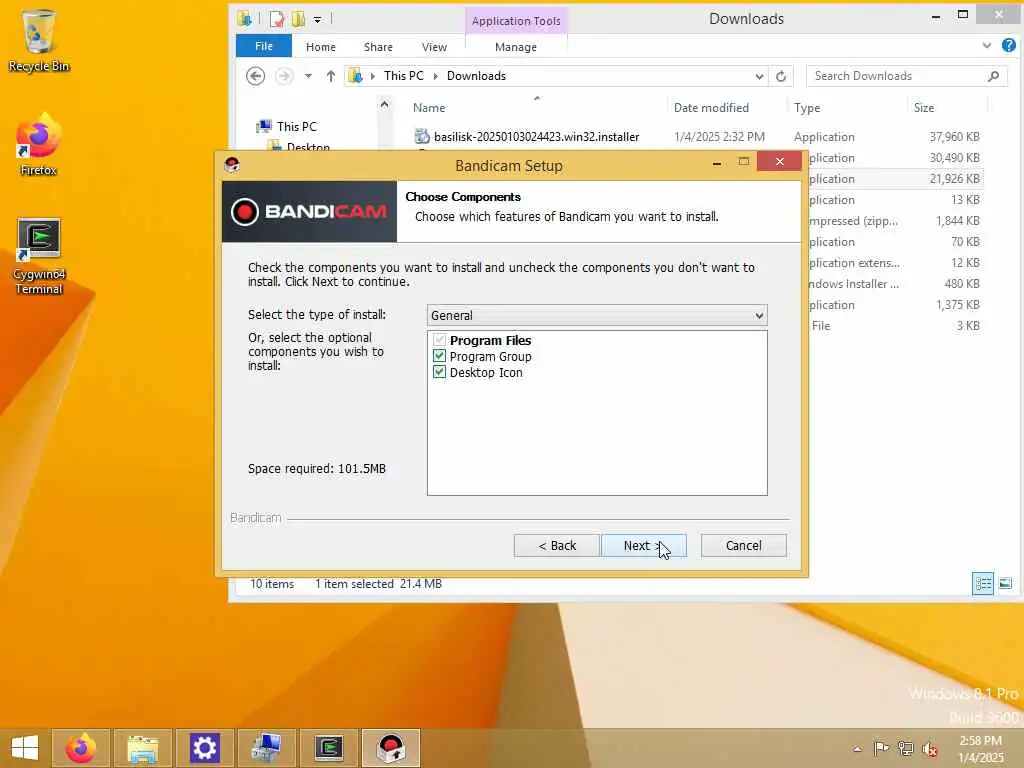
Task: Click the Properties quick access icon
Action: [x=277, y=19]
